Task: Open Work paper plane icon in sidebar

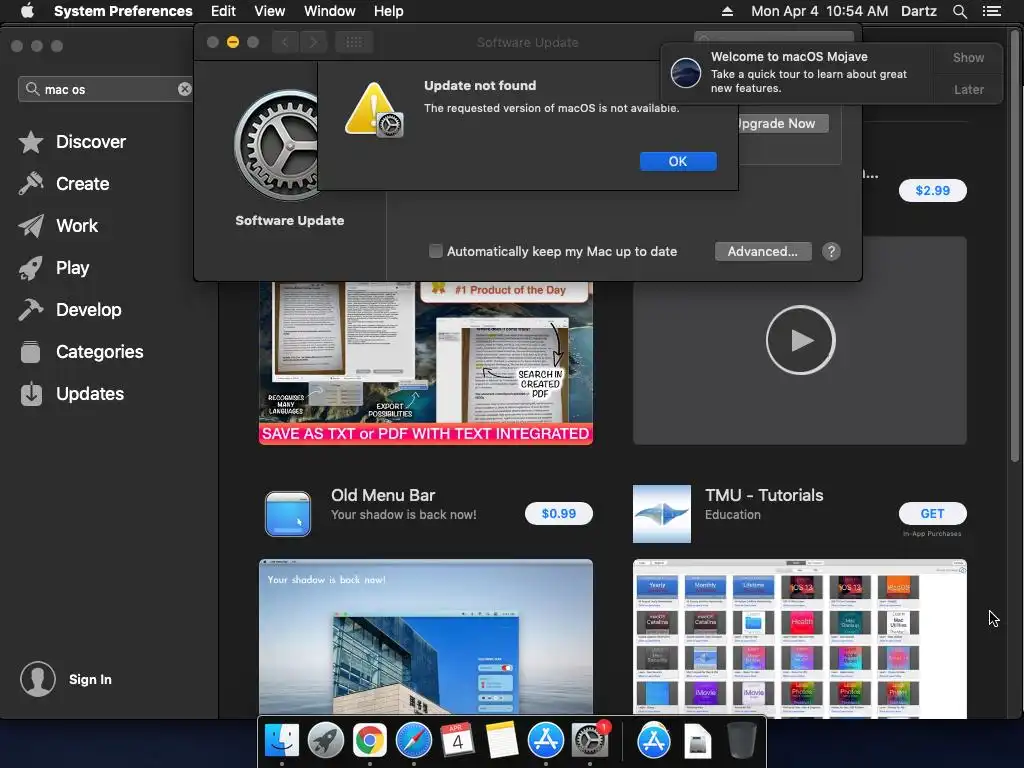Action: point(31,226)
